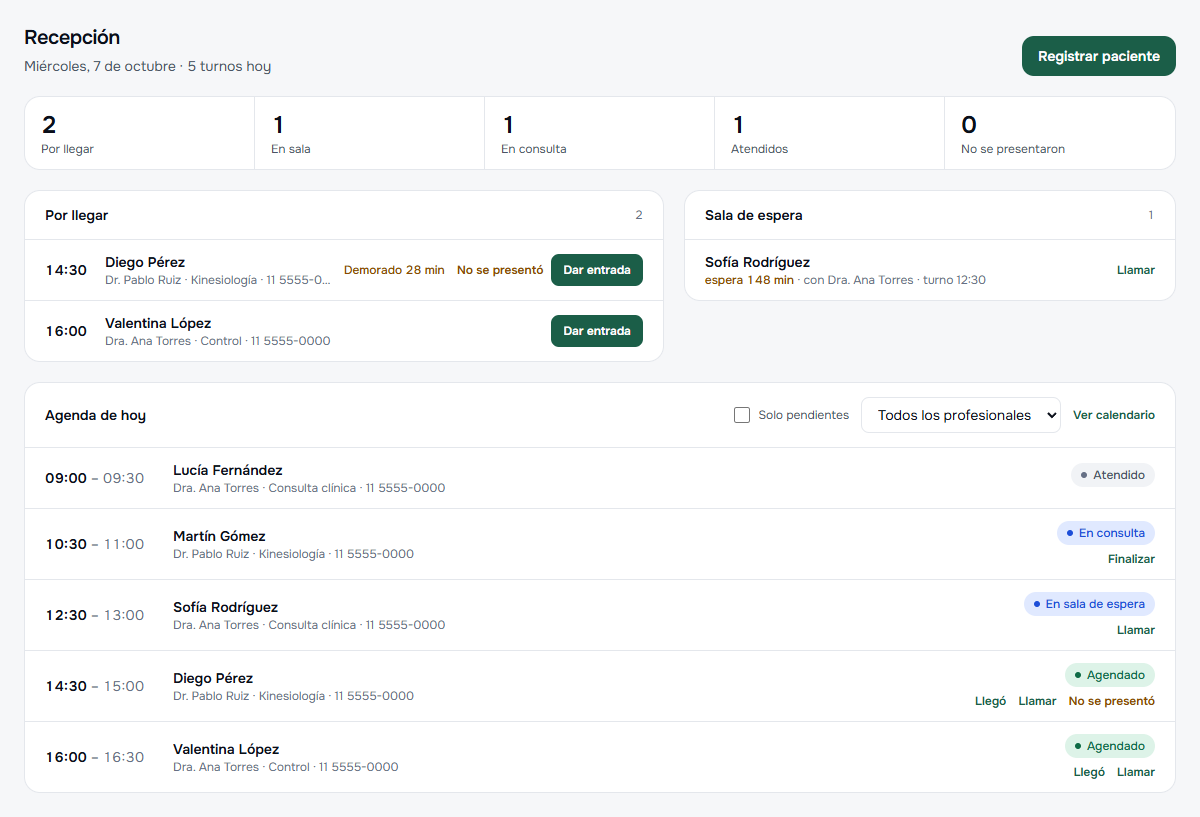
Task: Open the Todos los profesionales dropdown
Action: point(960,415)
